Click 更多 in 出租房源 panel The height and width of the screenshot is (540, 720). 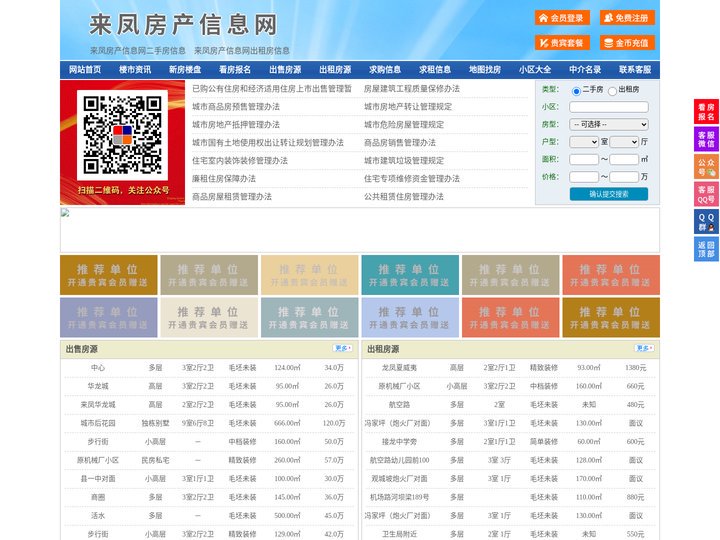pyautogui.click(x=644, y=349)
